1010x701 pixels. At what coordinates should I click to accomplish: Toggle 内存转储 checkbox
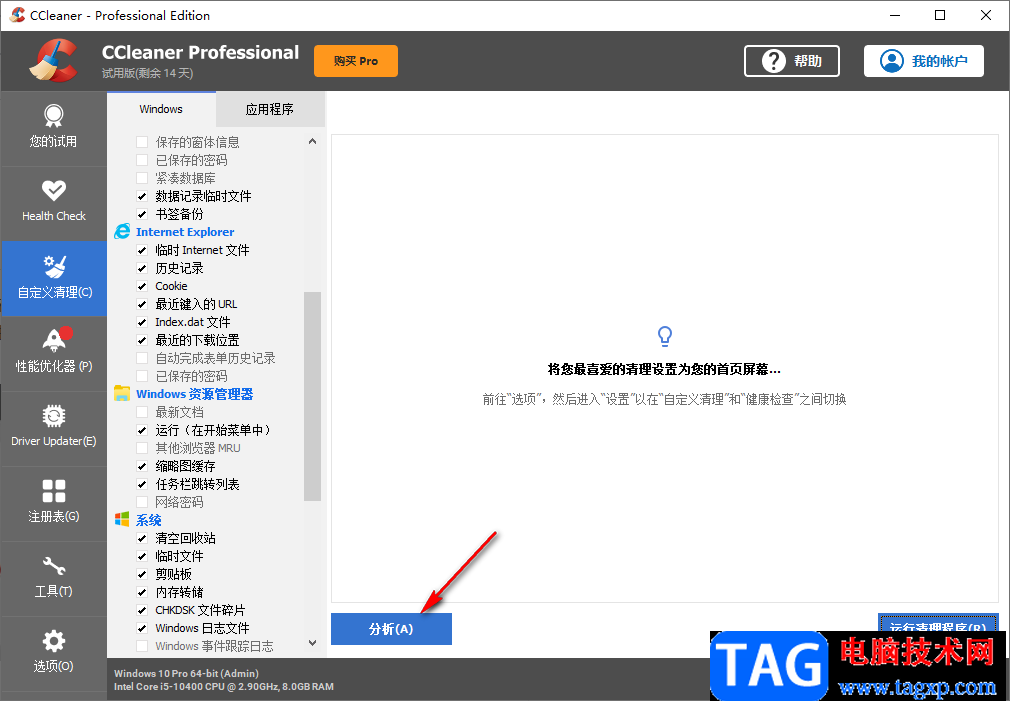tap(142, 592)
